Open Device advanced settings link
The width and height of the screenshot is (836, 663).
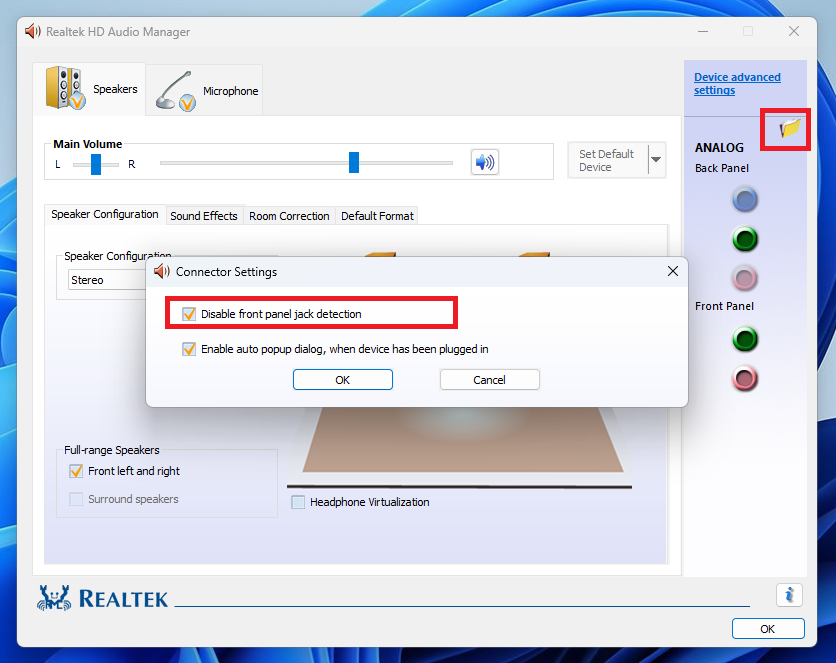(x=737, y=84)
